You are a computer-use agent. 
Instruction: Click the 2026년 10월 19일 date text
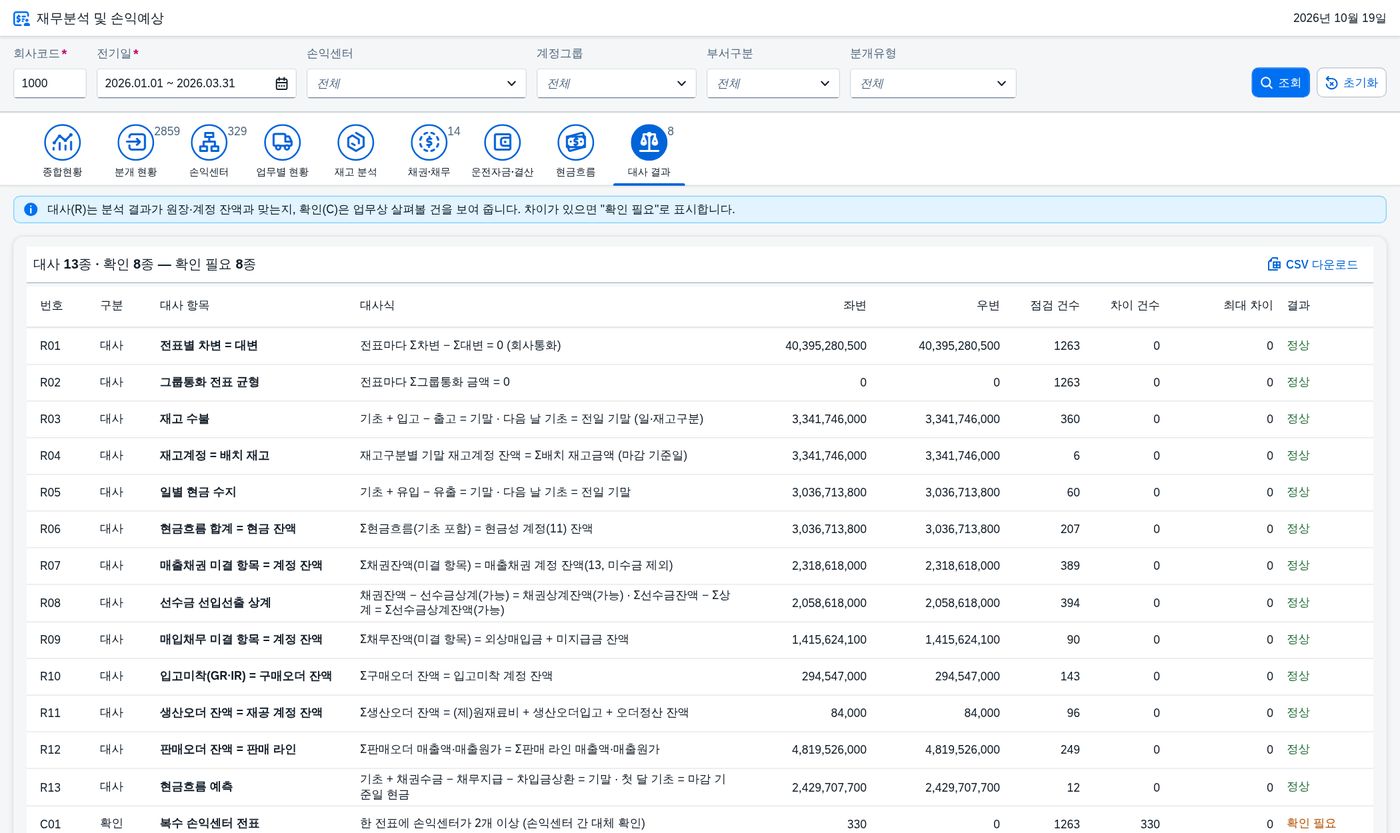1339,18
